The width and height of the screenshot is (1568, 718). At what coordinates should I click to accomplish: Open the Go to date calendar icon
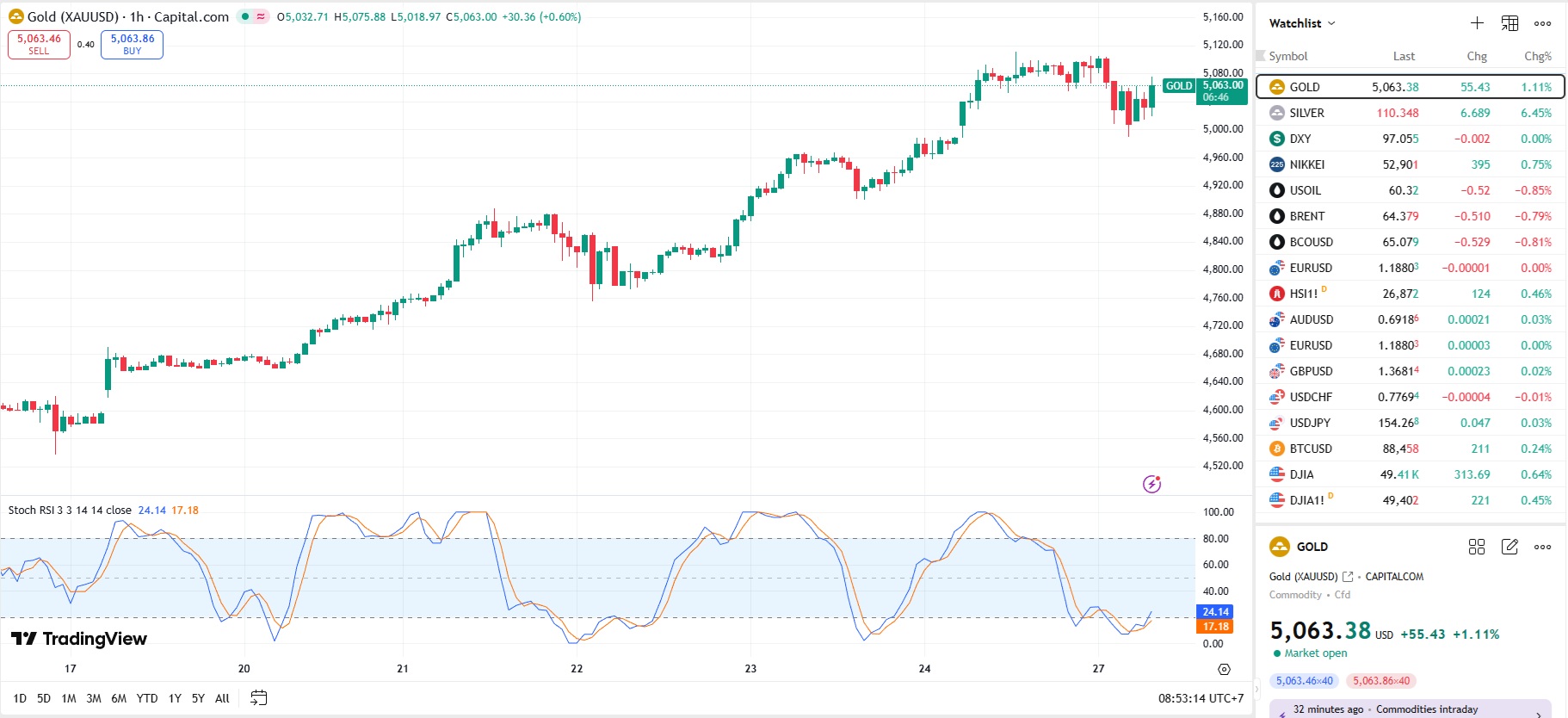click(x=258, y=698)
